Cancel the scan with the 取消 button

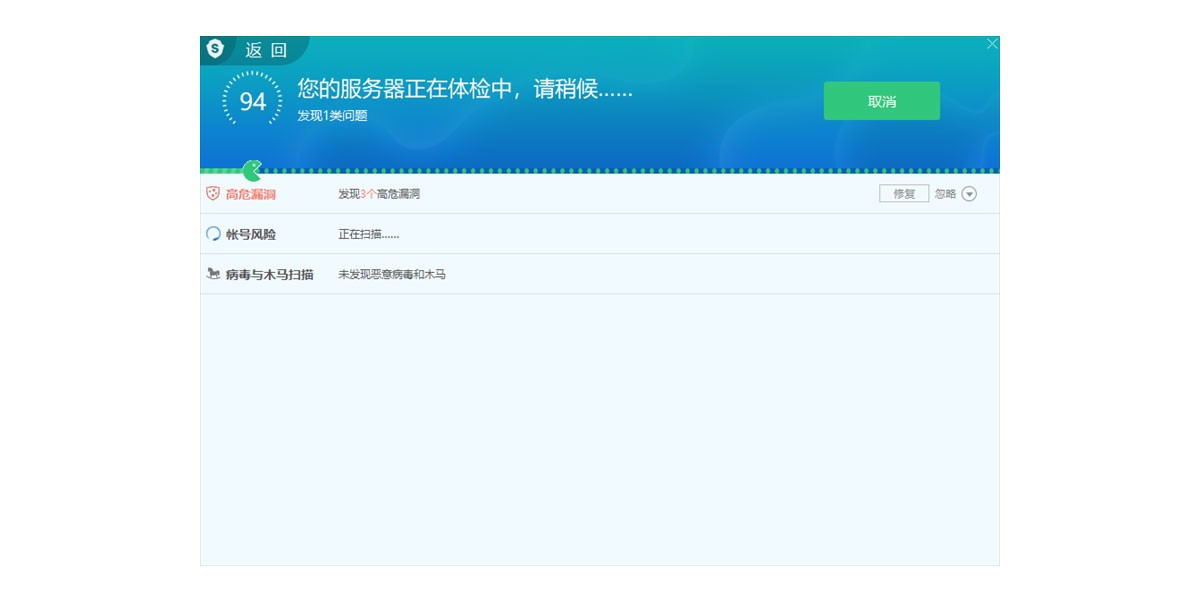(x=882, y=101)
